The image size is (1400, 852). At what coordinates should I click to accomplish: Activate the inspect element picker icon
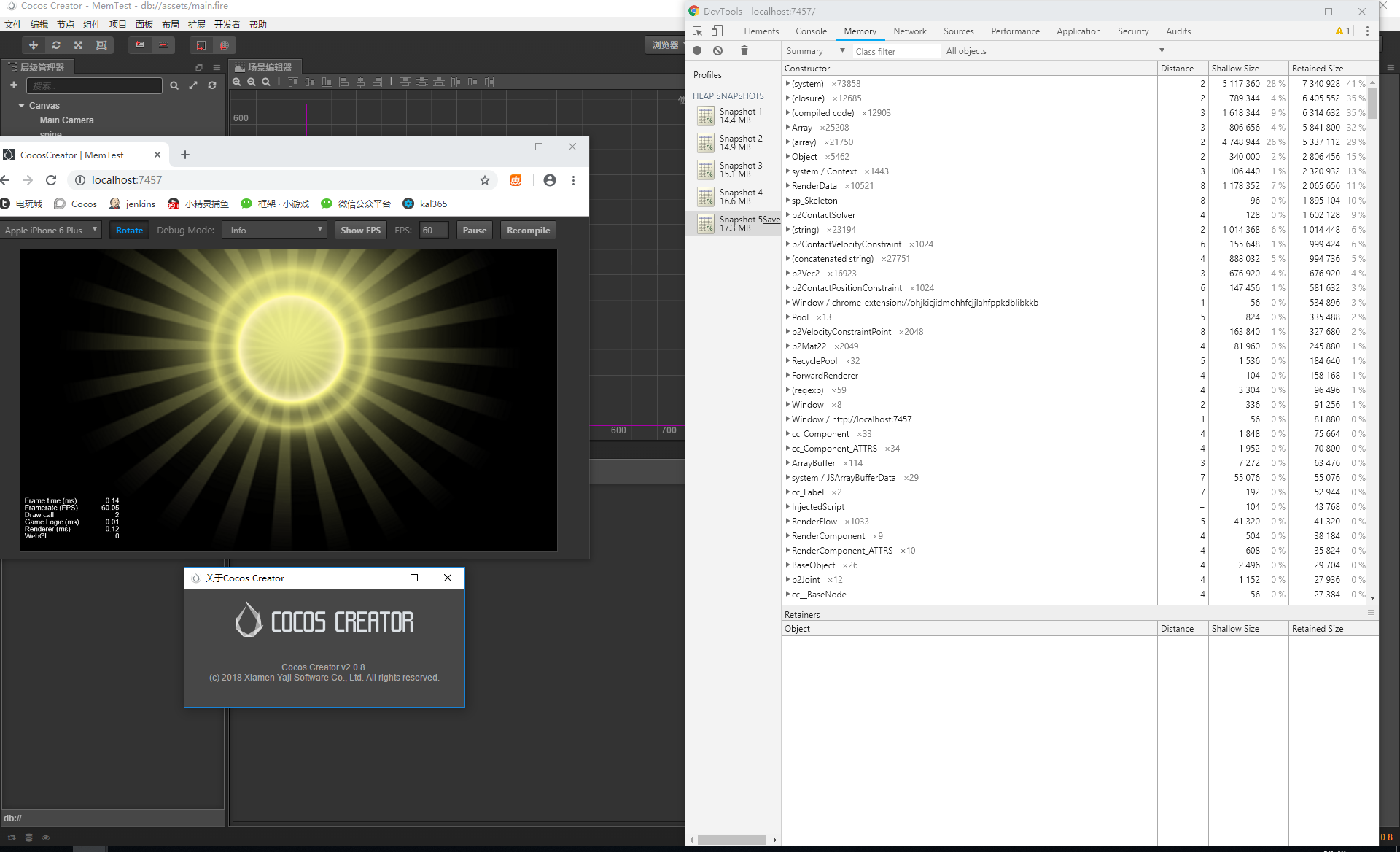698,31
